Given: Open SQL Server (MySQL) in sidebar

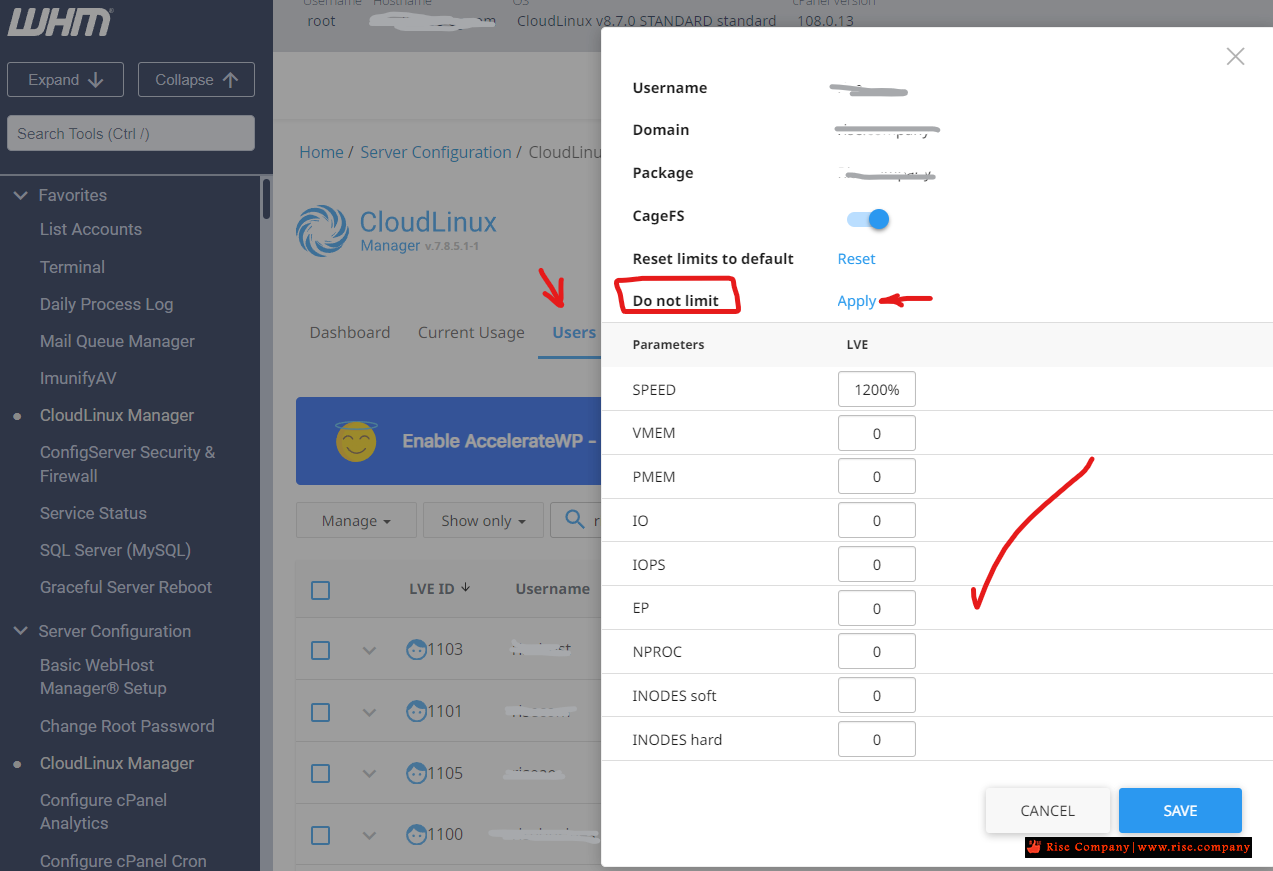Looking at the screenshot, I should (x=115, y=550).
